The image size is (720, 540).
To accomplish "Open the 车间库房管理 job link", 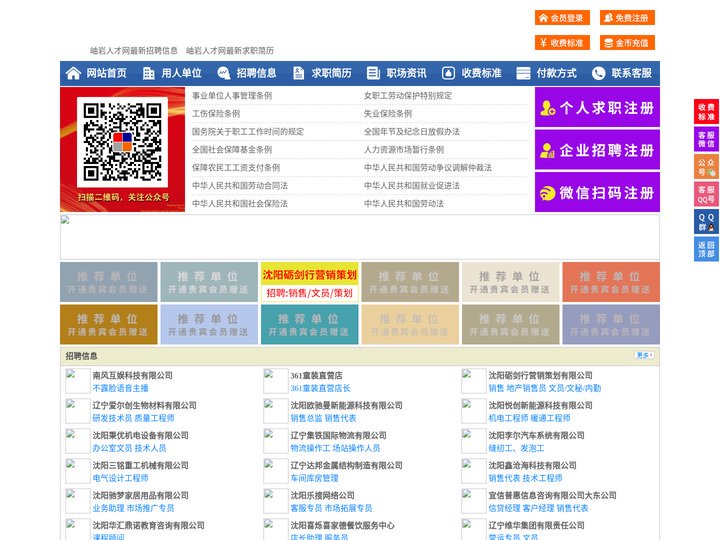I will [x=315, y=478].
